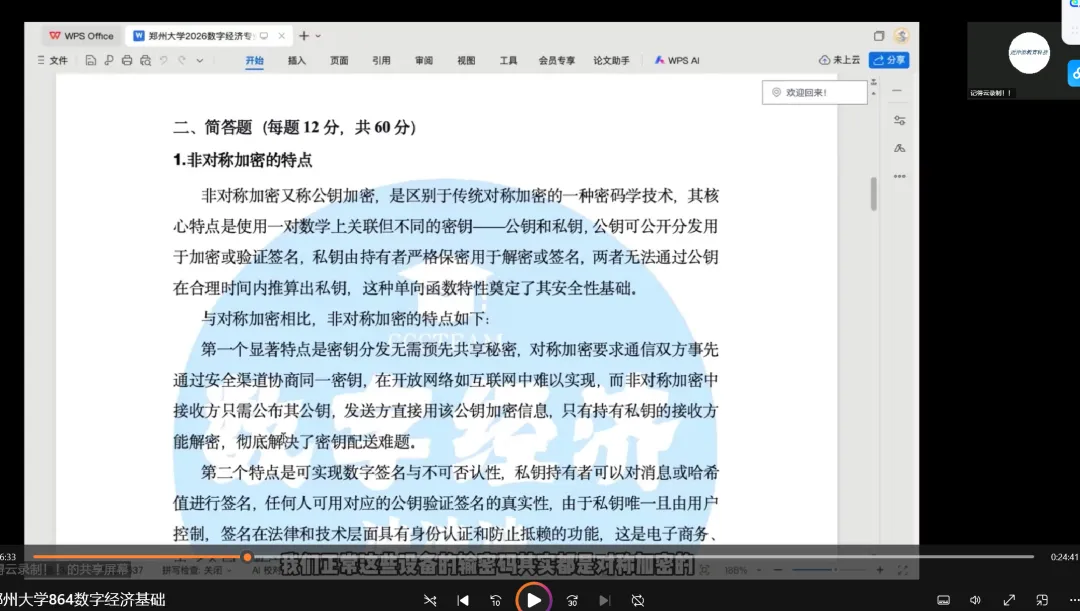This screenshot has width=1080, height=611.
Task: Click the save document icon
Action: click(x=90, y=61)
